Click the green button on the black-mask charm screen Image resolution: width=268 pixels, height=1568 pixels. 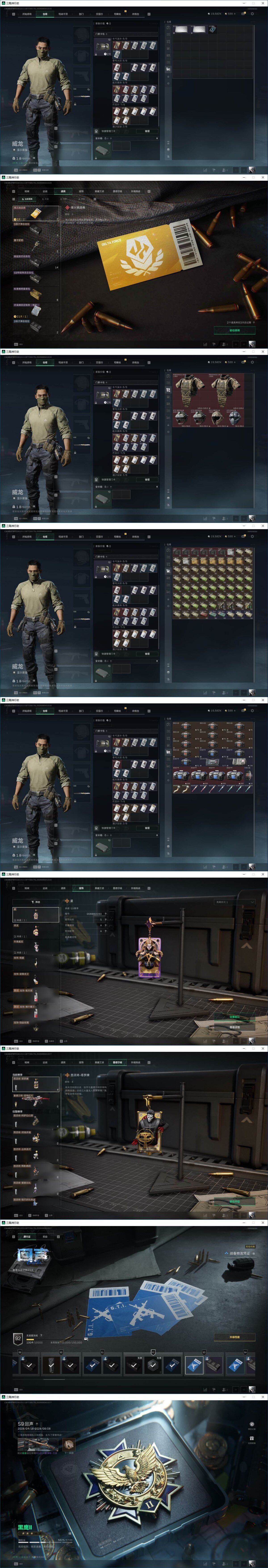click(234, 1202)
